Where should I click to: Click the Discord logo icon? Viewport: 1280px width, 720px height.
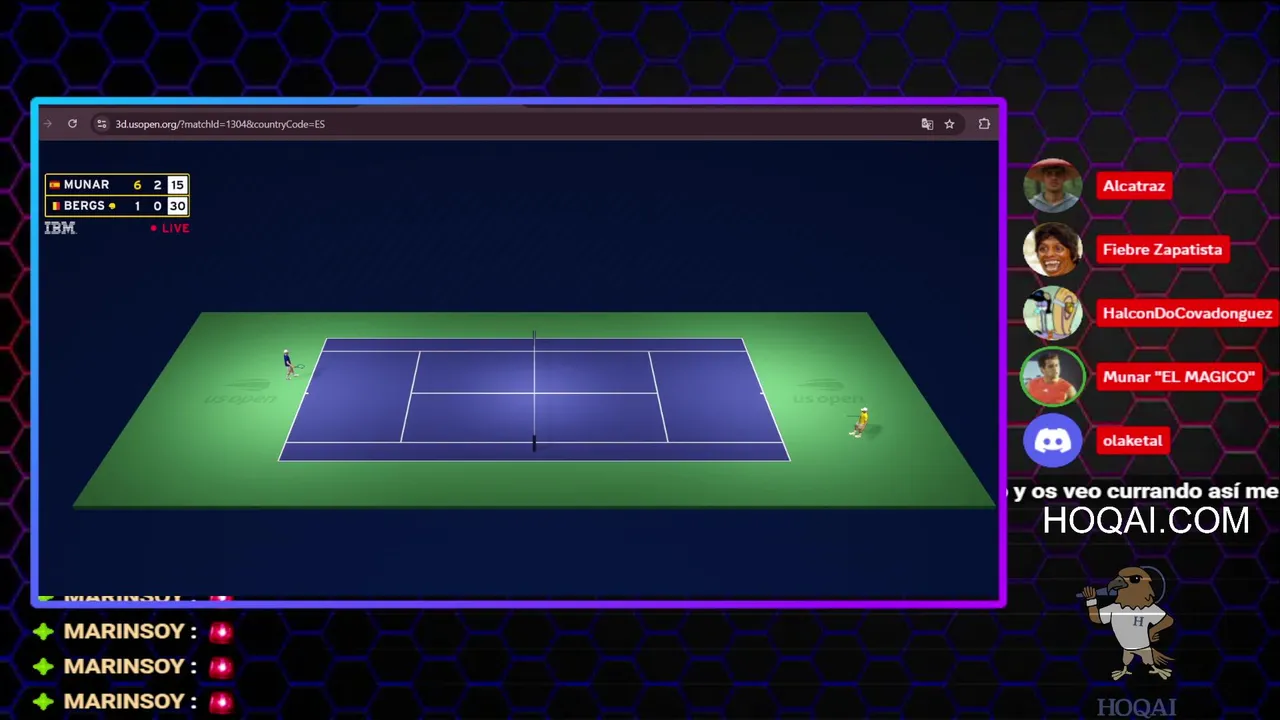1052,440
